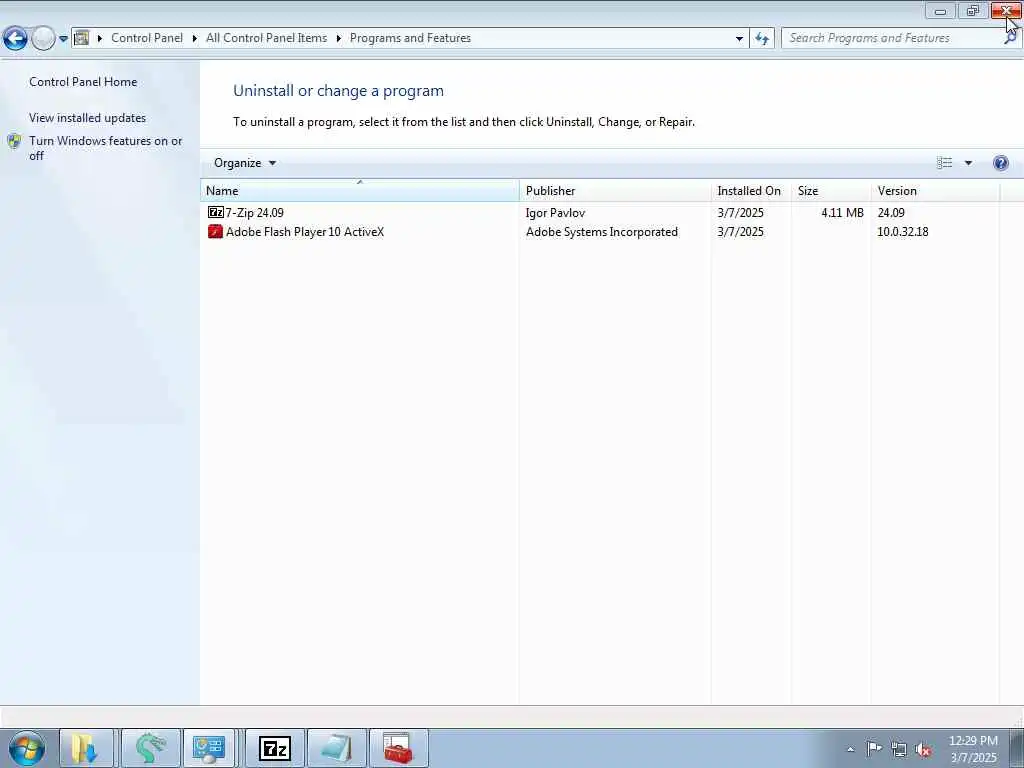This screenshot has height=768, width=1024.
Task: Select the Programs and Features breadcrumb
Action: pyautogui.click(x=410, y=38)
